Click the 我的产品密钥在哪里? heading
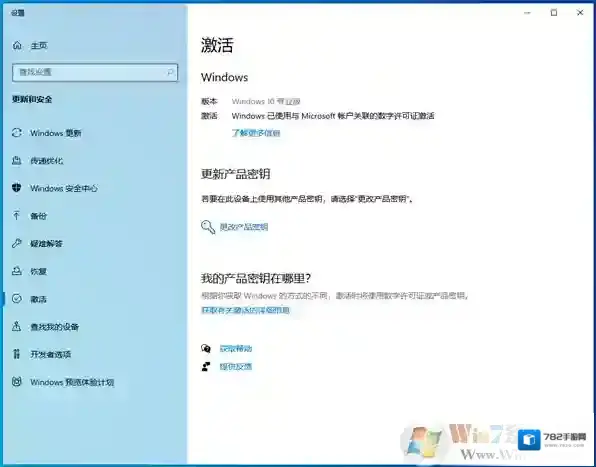596x467 pixels. pos(256,279)
